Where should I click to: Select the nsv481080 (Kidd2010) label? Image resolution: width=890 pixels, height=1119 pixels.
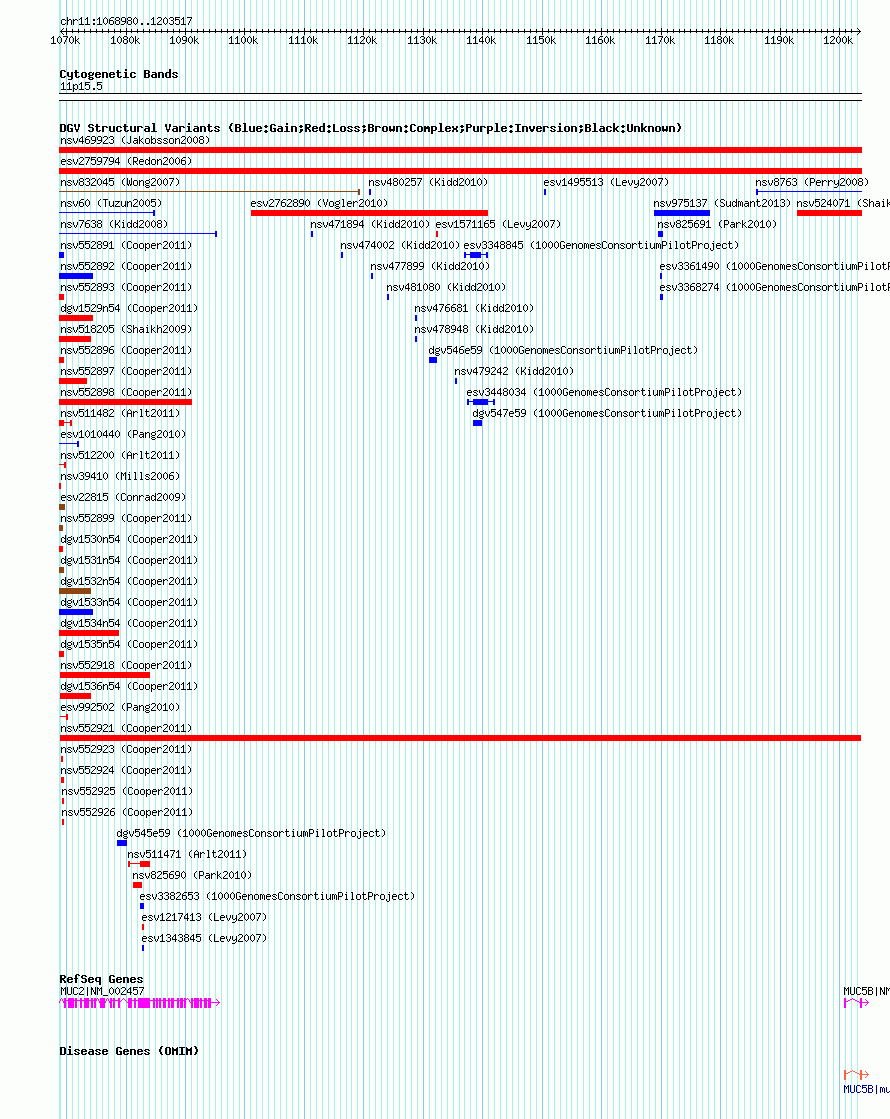[x=446, y=288]
